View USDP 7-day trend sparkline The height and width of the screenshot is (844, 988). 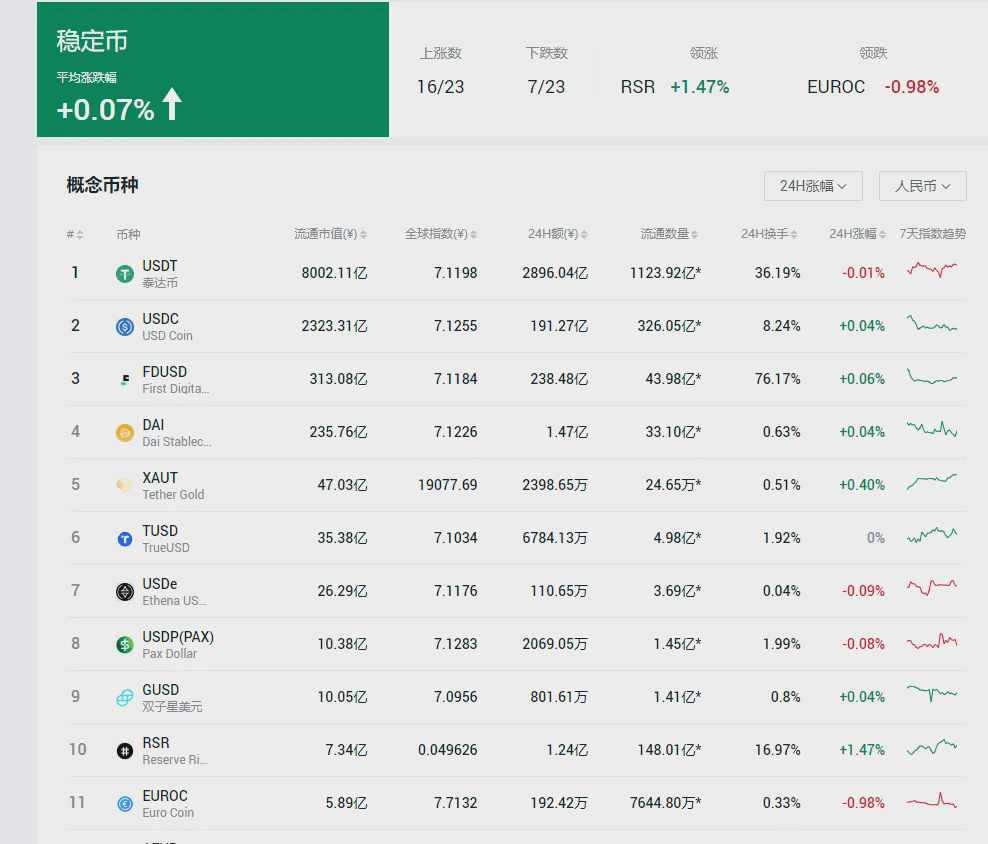(932, 641)
